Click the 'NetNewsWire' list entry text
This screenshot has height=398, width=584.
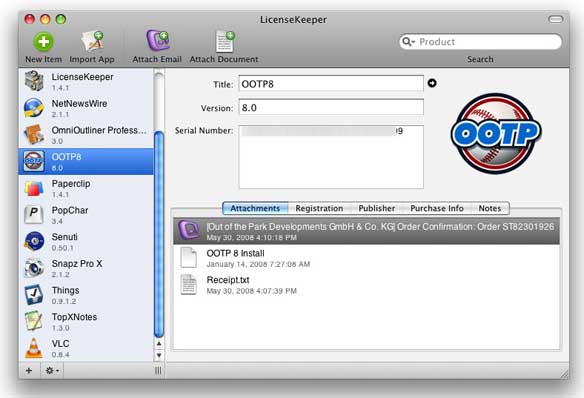click(x=79, y=104)
